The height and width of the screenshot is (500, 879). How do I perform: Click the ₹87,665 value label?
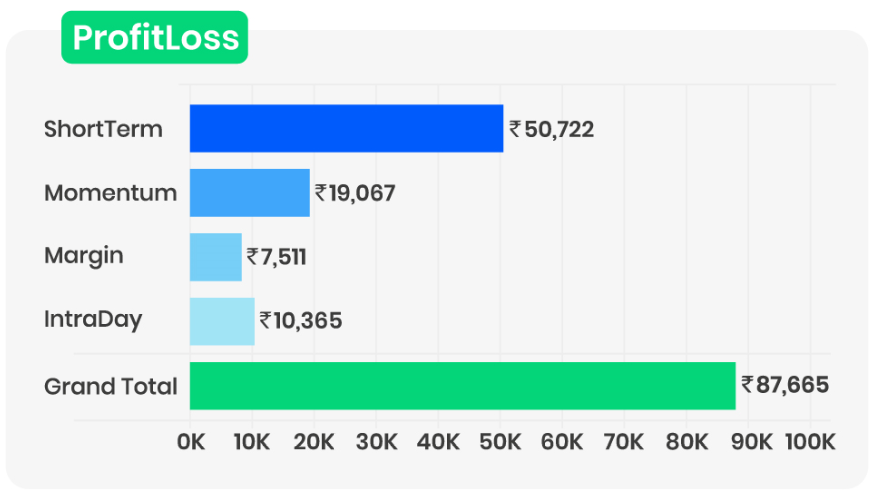785,385
